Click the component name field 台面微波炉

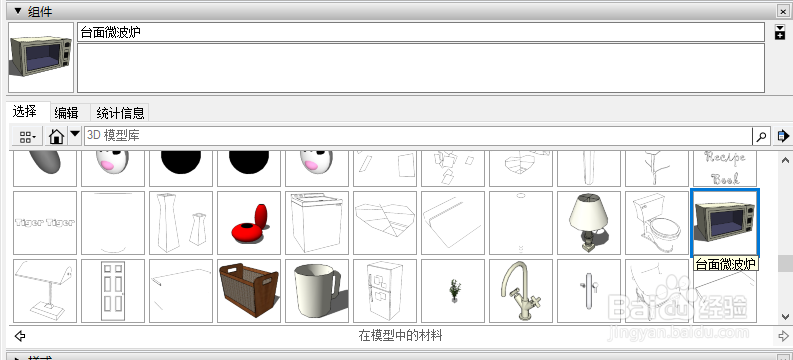point(421,32)
